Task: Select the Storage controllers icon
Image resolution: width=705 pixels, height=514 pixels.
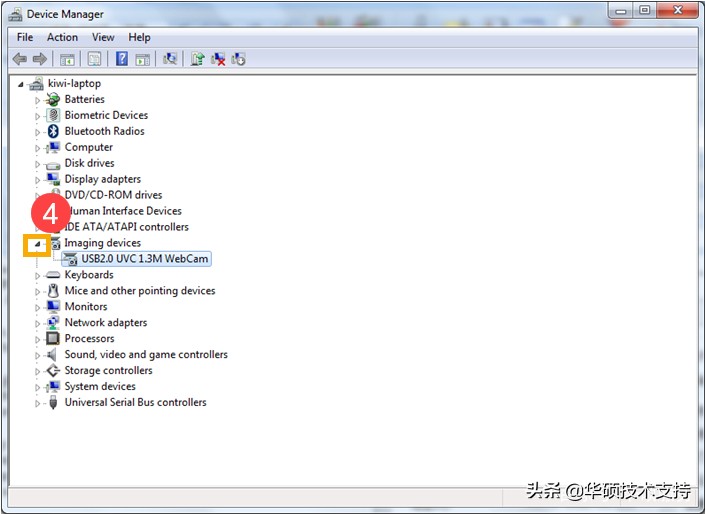Action: pos(53,371)
